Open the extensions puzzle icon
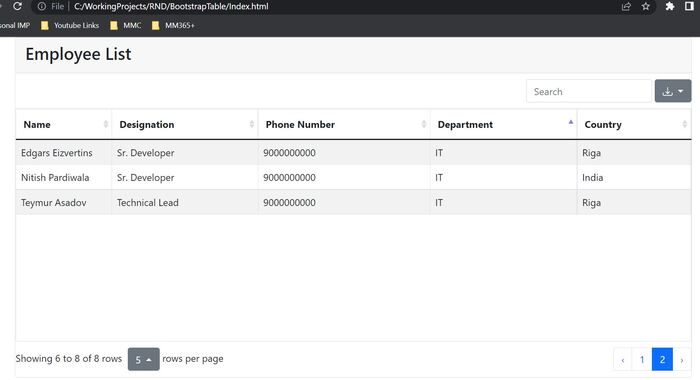This screenshot has height=380, width=700. (x=670, y=6)
